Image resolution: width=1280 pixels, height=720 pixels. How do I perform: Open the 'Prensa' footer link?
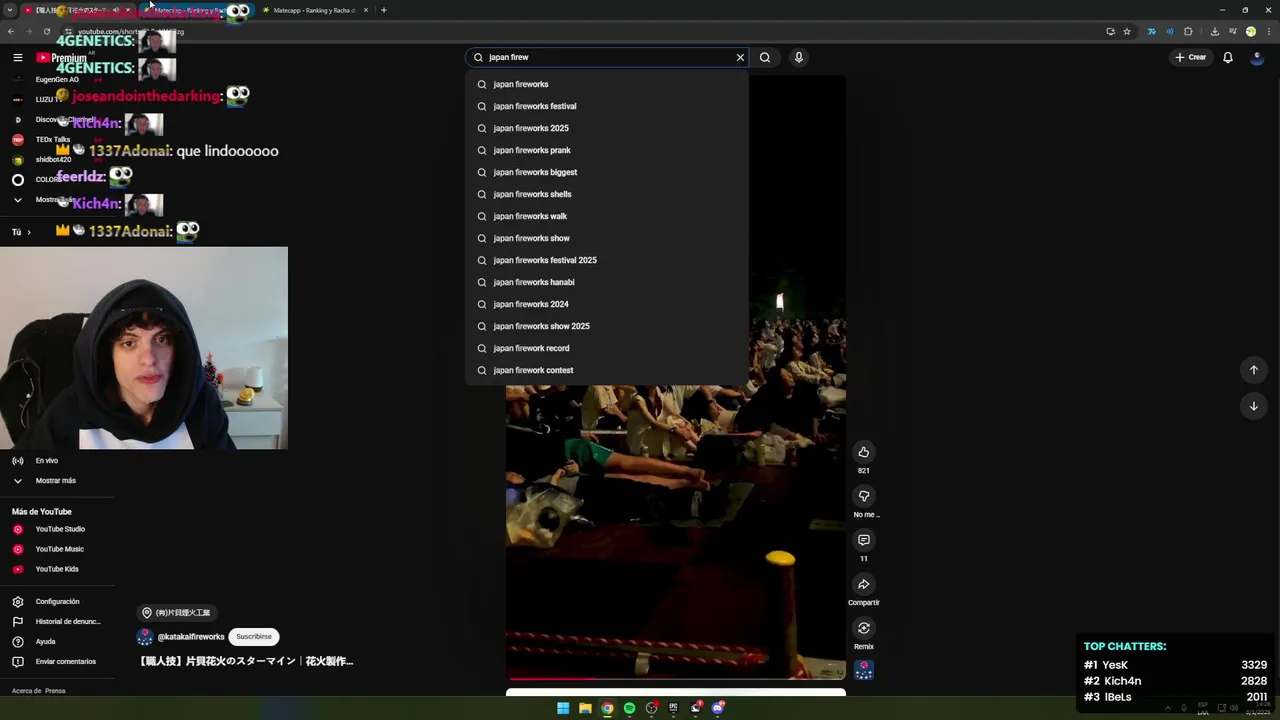(x=55, y=691)
